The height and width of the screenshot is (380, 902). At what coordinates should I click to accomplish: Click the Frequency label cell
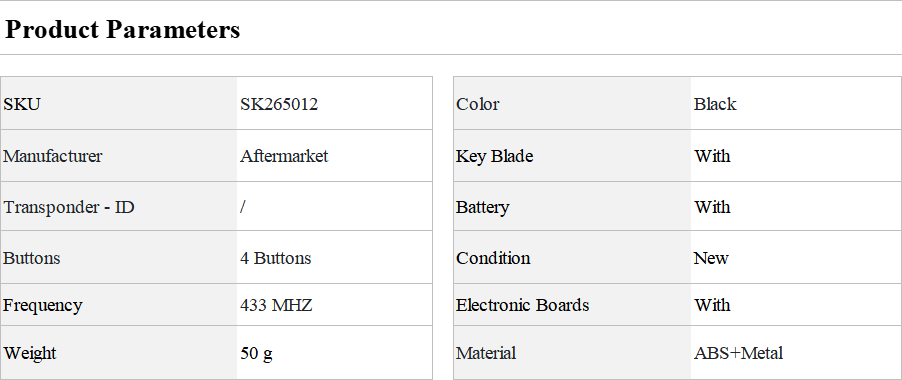(119, 305)
